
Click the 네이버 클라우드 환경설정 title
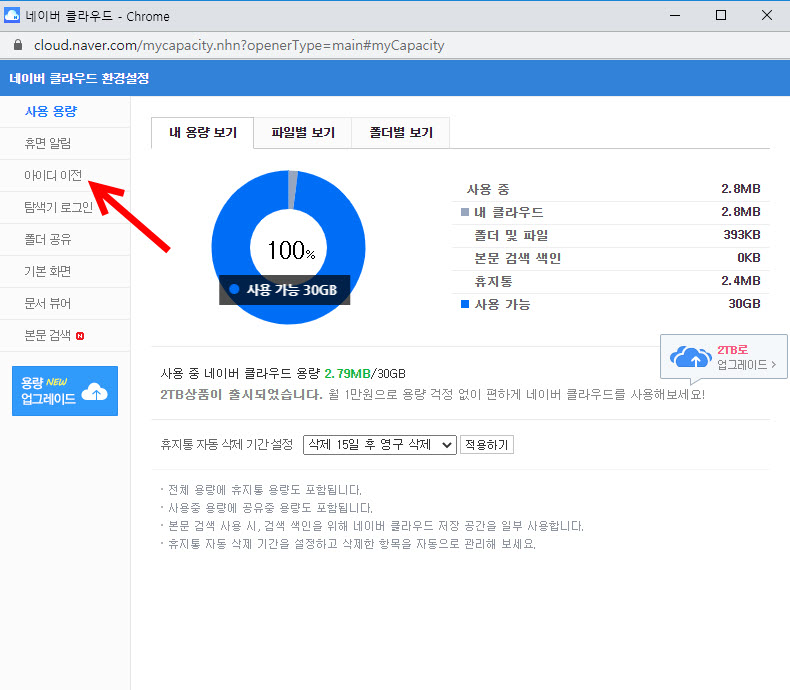pos(79,79)
